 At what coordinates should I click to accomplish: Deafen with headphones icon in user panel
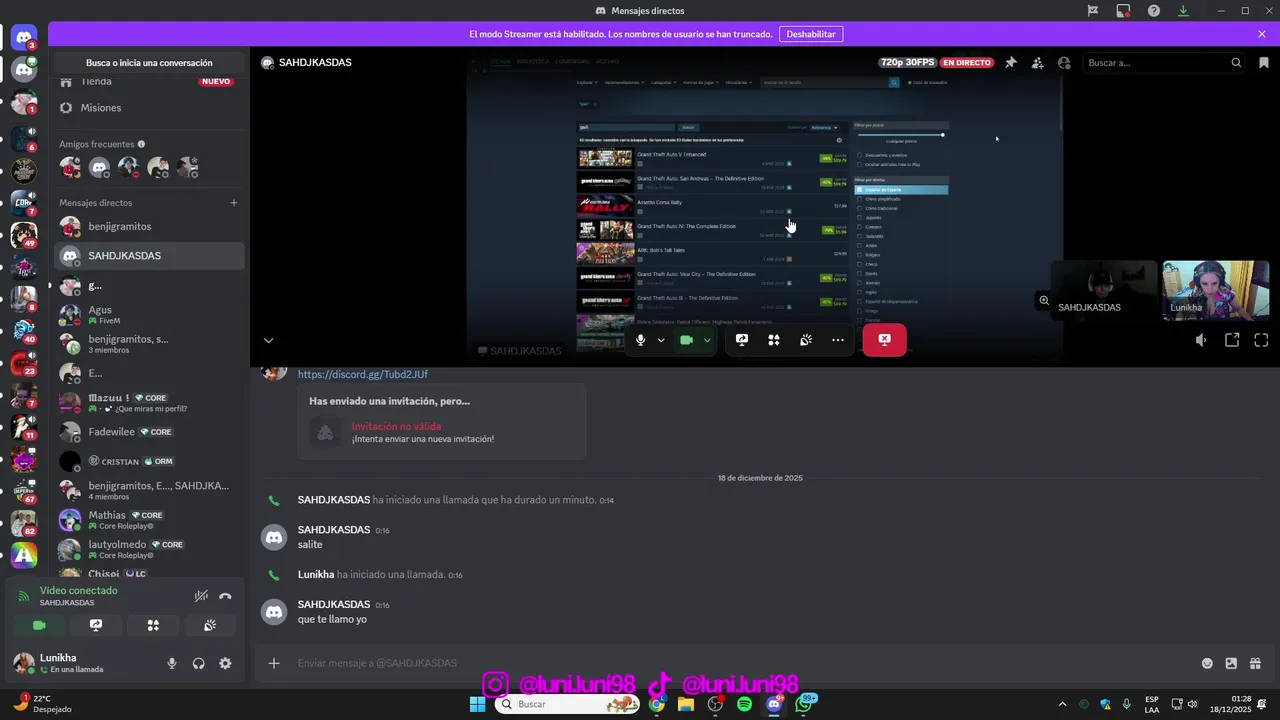199,663
